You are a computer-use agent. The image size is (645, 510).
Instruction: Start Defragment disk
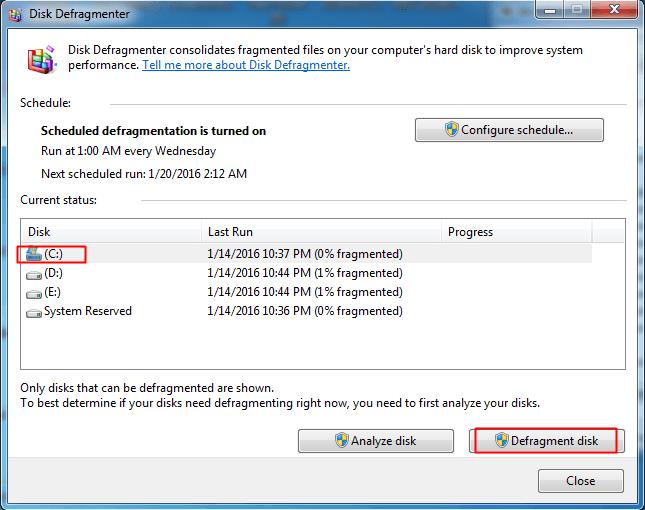(547, 441)
